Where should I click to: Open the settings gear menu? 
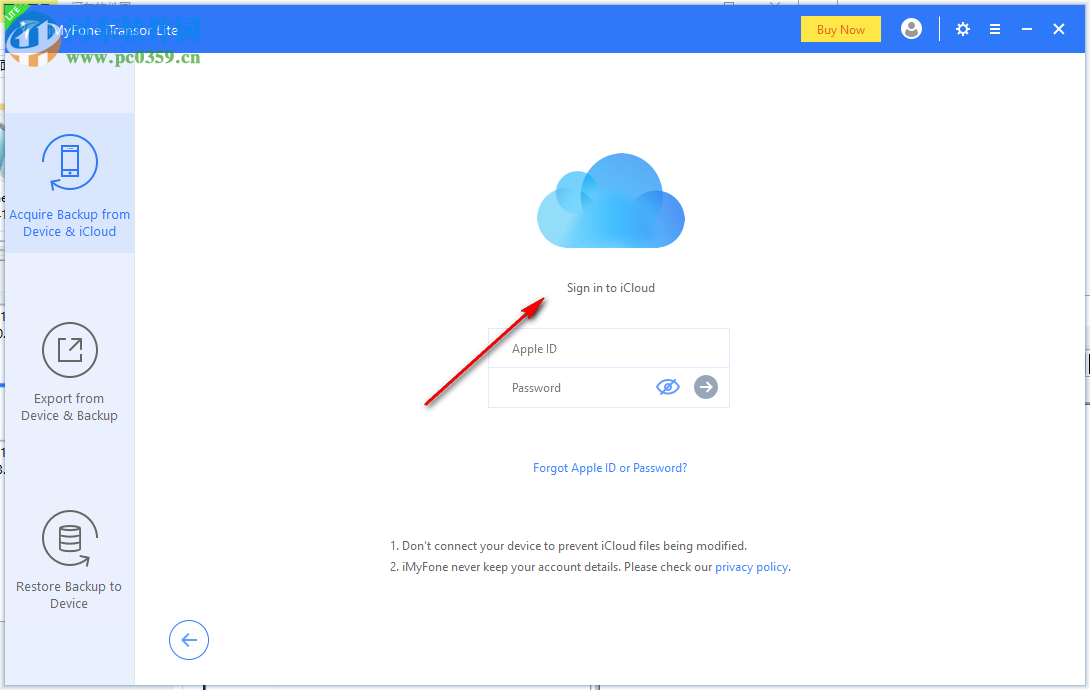click(x=962, y=29)
